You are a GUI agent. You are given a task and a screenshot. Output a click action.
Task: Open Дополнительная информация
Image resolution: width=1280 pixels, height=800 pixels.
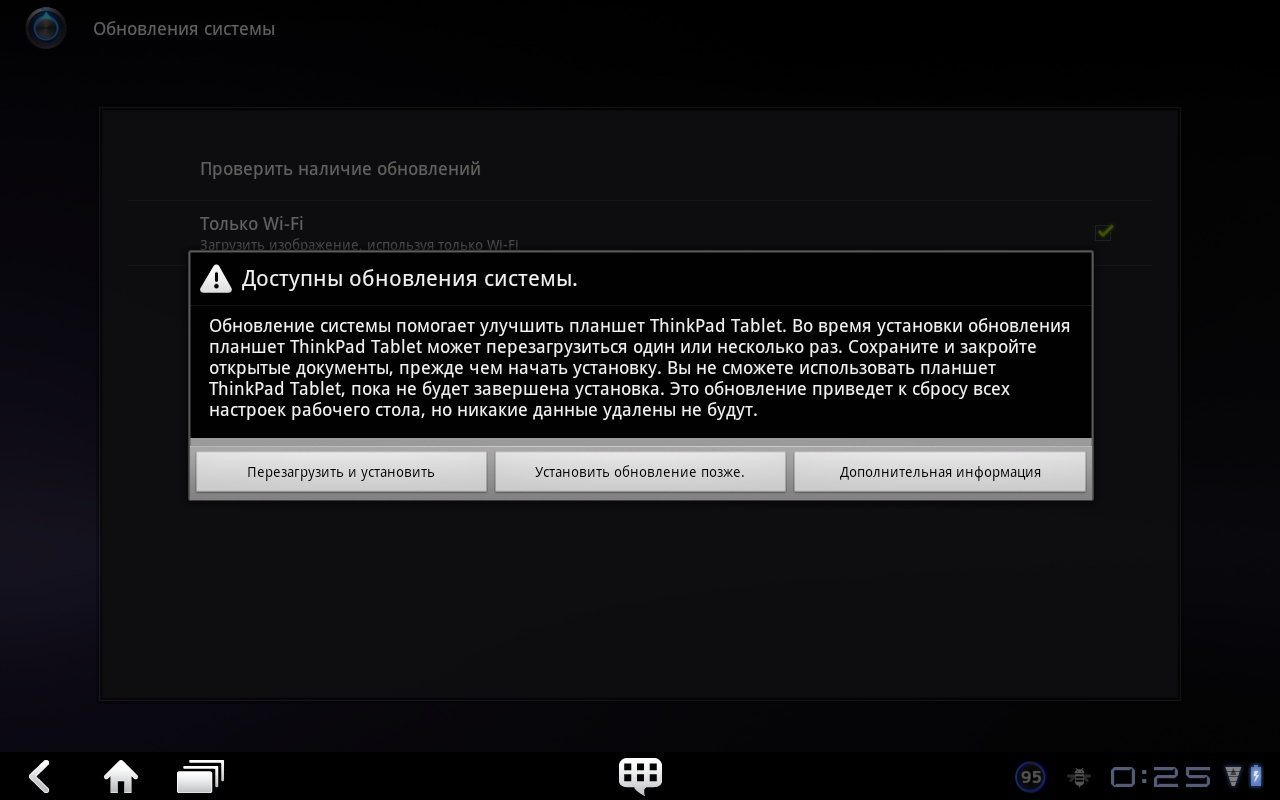pos(940,472)
